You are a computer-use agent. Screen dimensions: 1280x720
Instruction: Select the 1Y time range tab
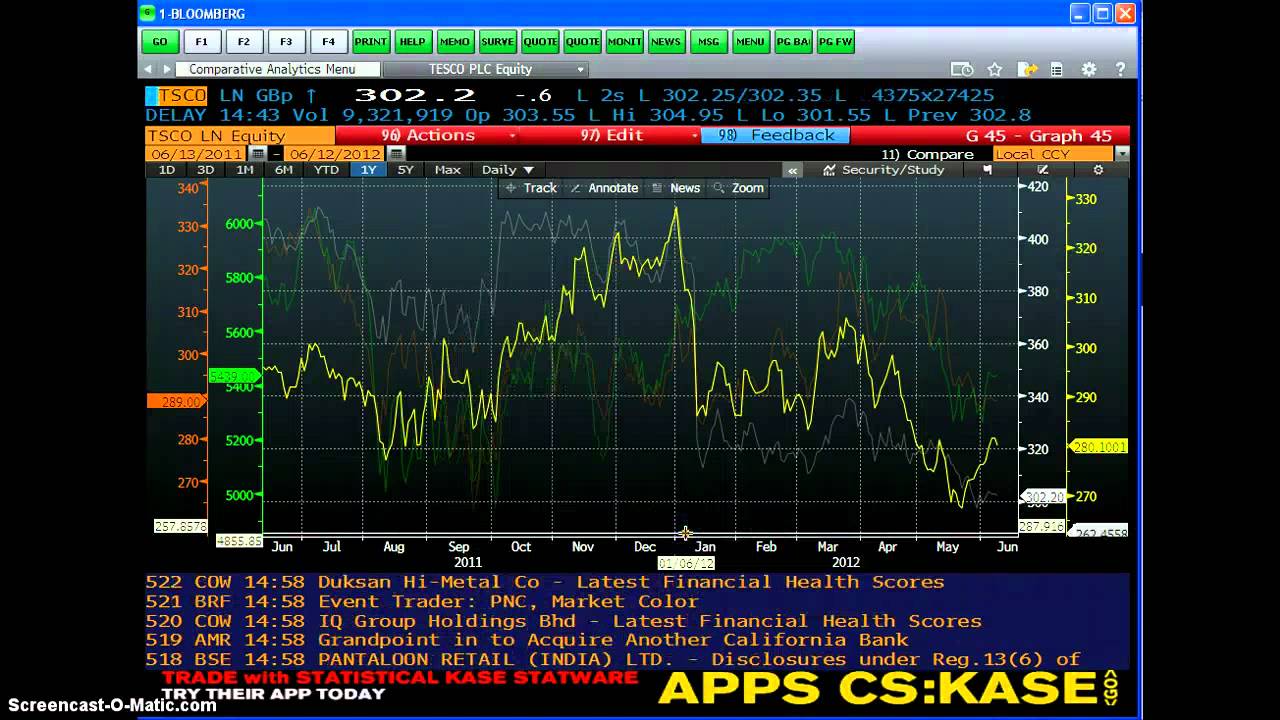[x=368, y=170]
